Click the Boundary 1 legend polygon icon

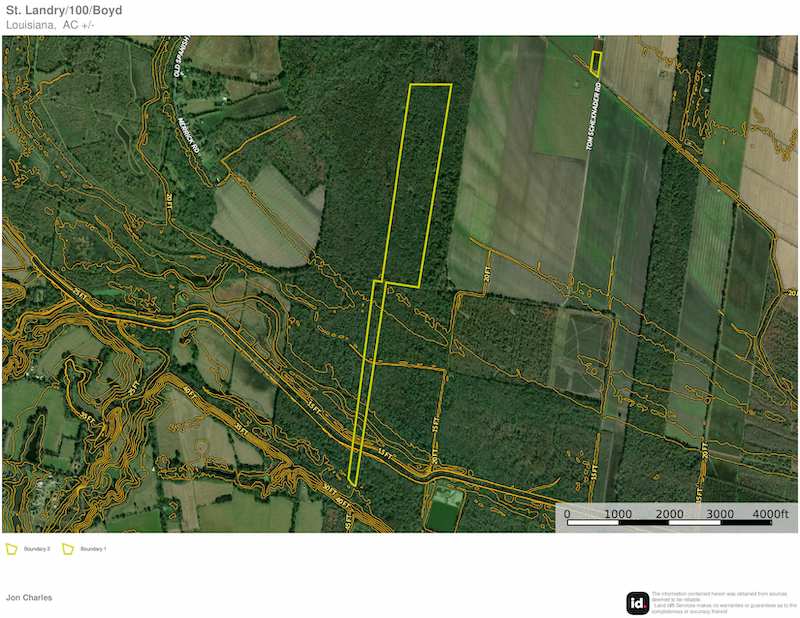pyautogui.click(x=69, y=549)
